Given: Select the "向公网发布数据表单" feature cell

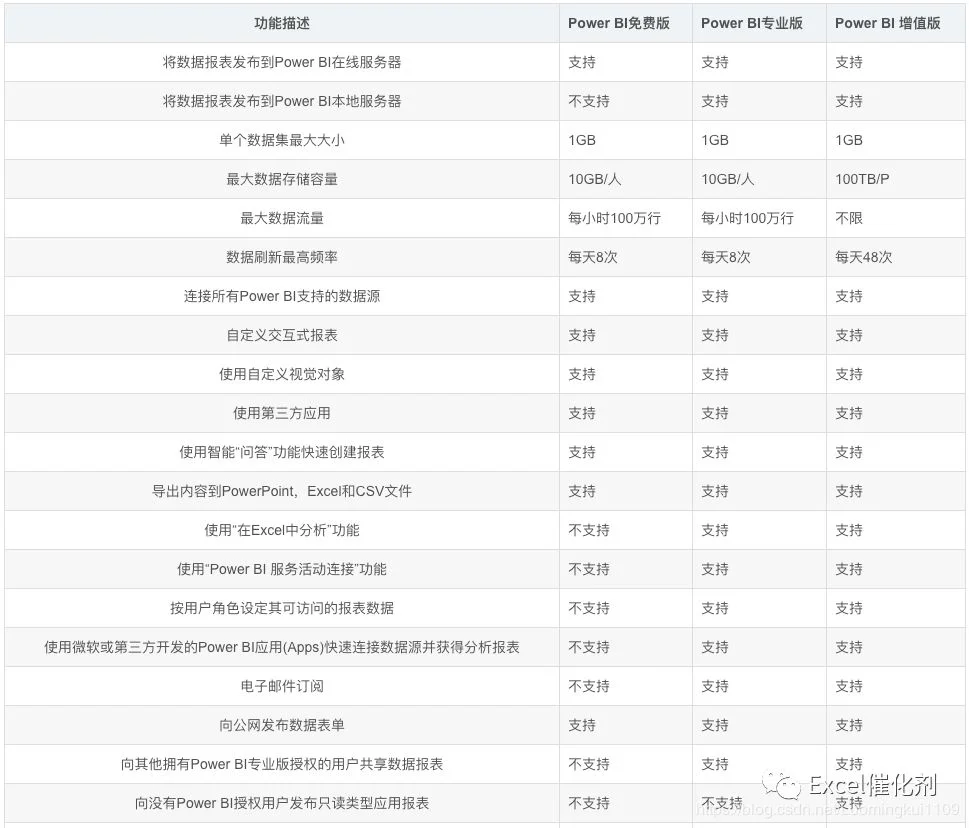Looking at the screenshot, I should coord(282,725).
